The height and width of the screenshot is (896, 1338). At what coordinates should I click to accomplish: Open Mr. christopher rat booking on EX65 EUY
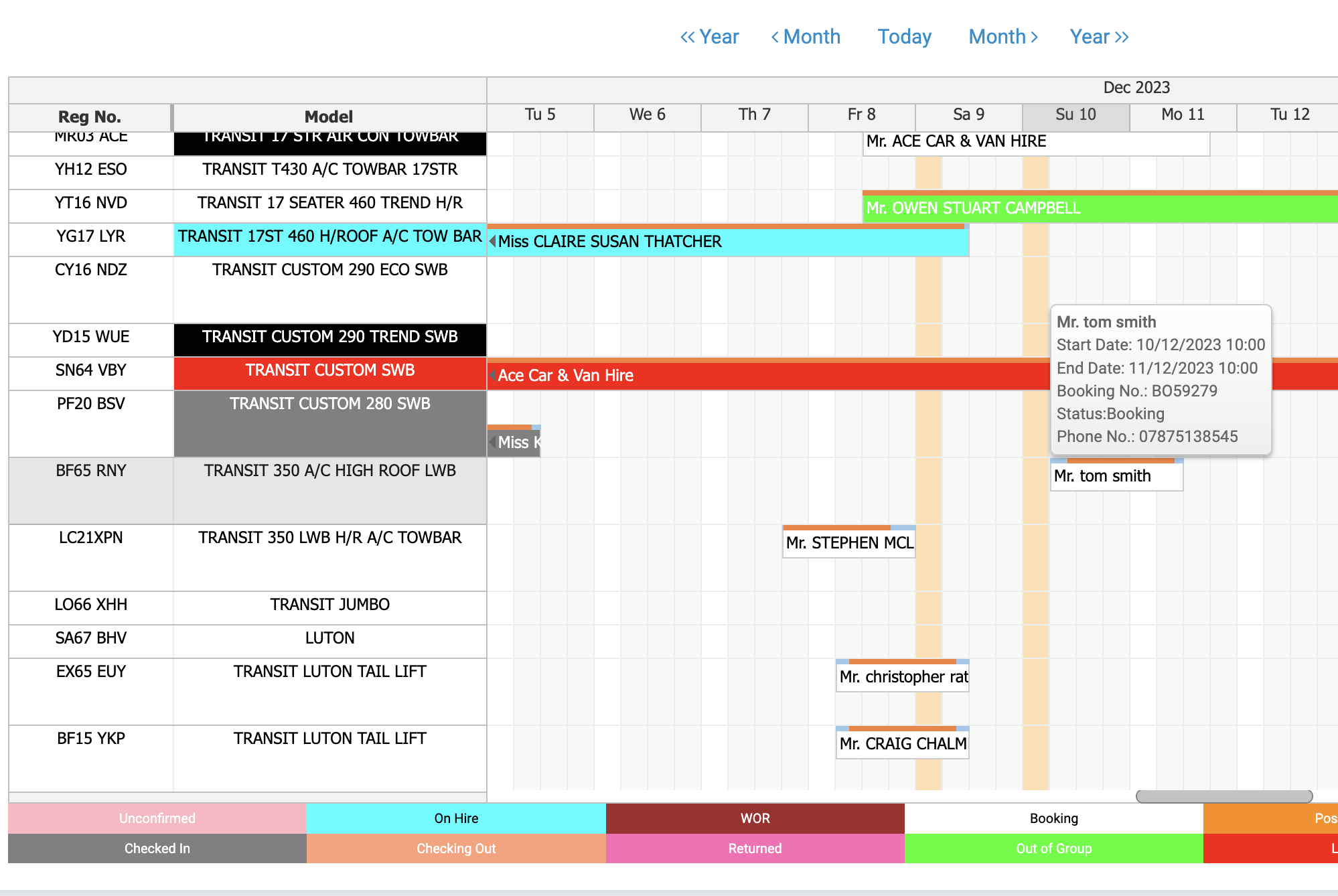click(902, 677)
